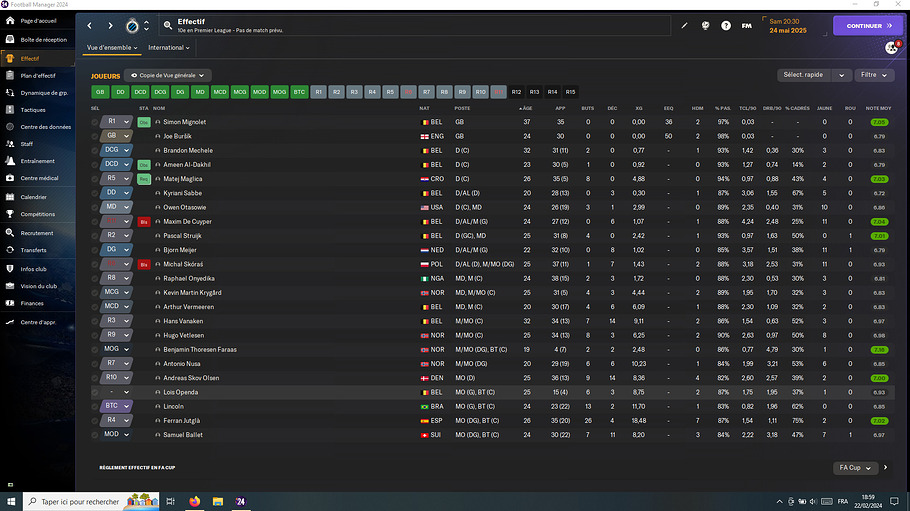The height and width of the screenshot is (511, 910).
Task: Tick the selection circle for Simon Mignolet
Action: click(95, 122)
